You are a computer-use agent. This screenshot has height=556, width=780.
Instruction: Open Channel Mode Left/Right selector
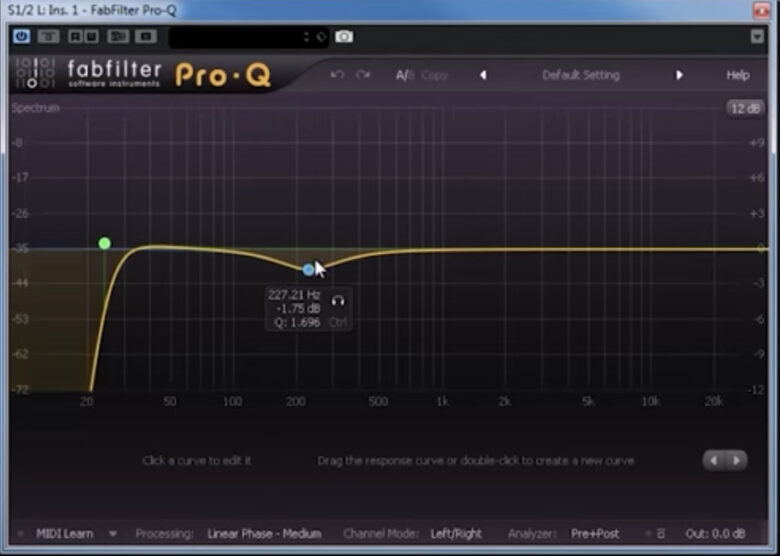456,534
